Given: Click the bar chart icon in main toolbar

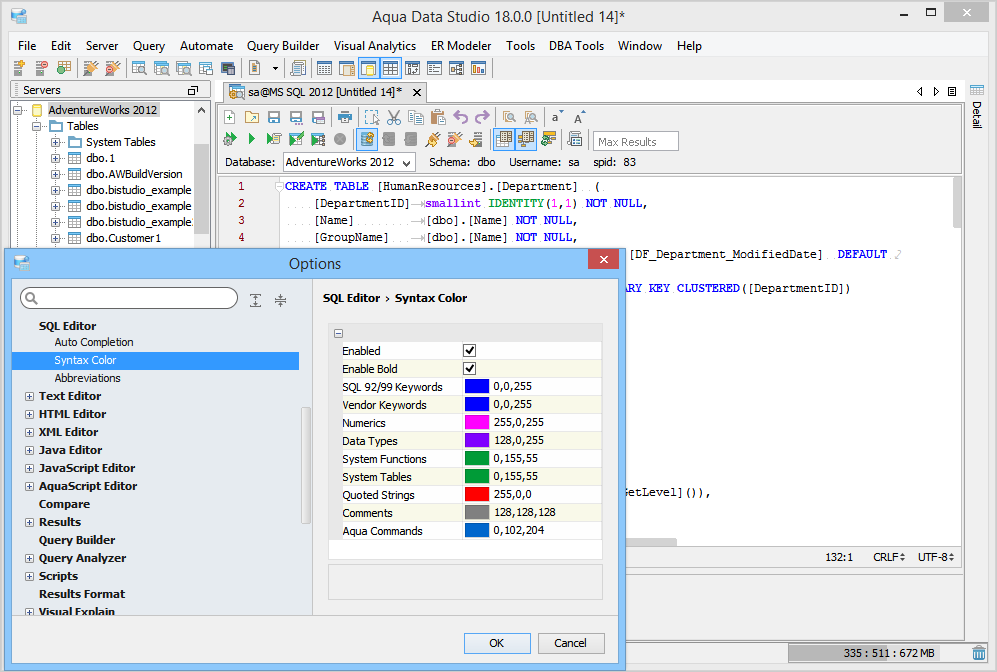Looking at the screenshot, I should coord(478,68).
